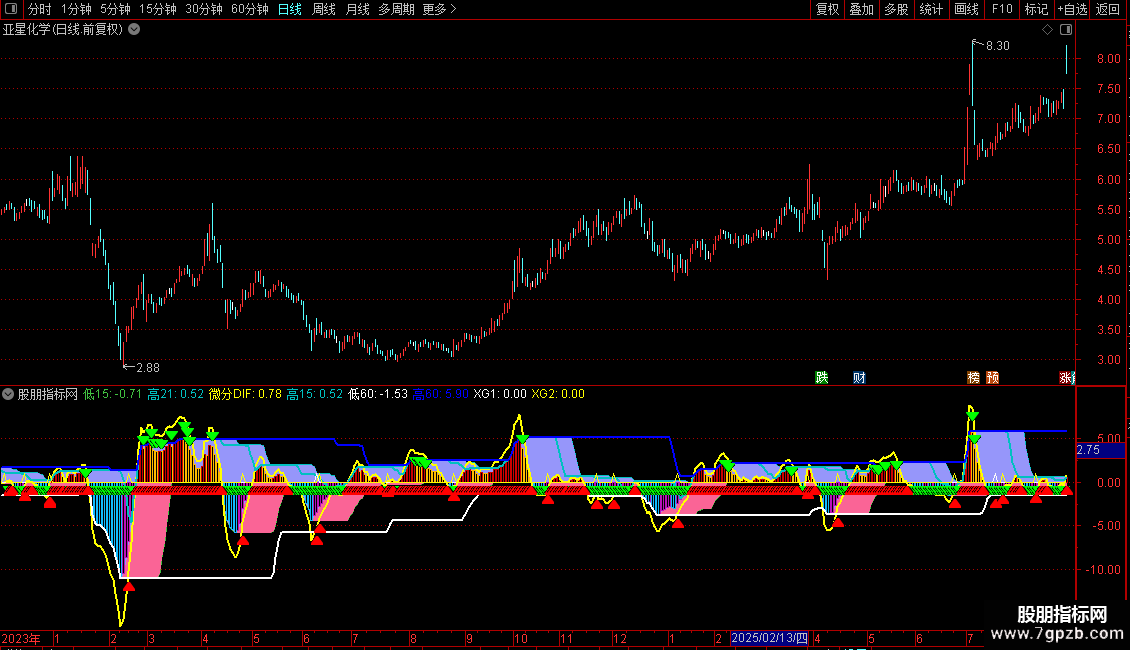Click the panel layout icon at top-left
Viewport: 1130px width, 650px height.
click(11, 9)
